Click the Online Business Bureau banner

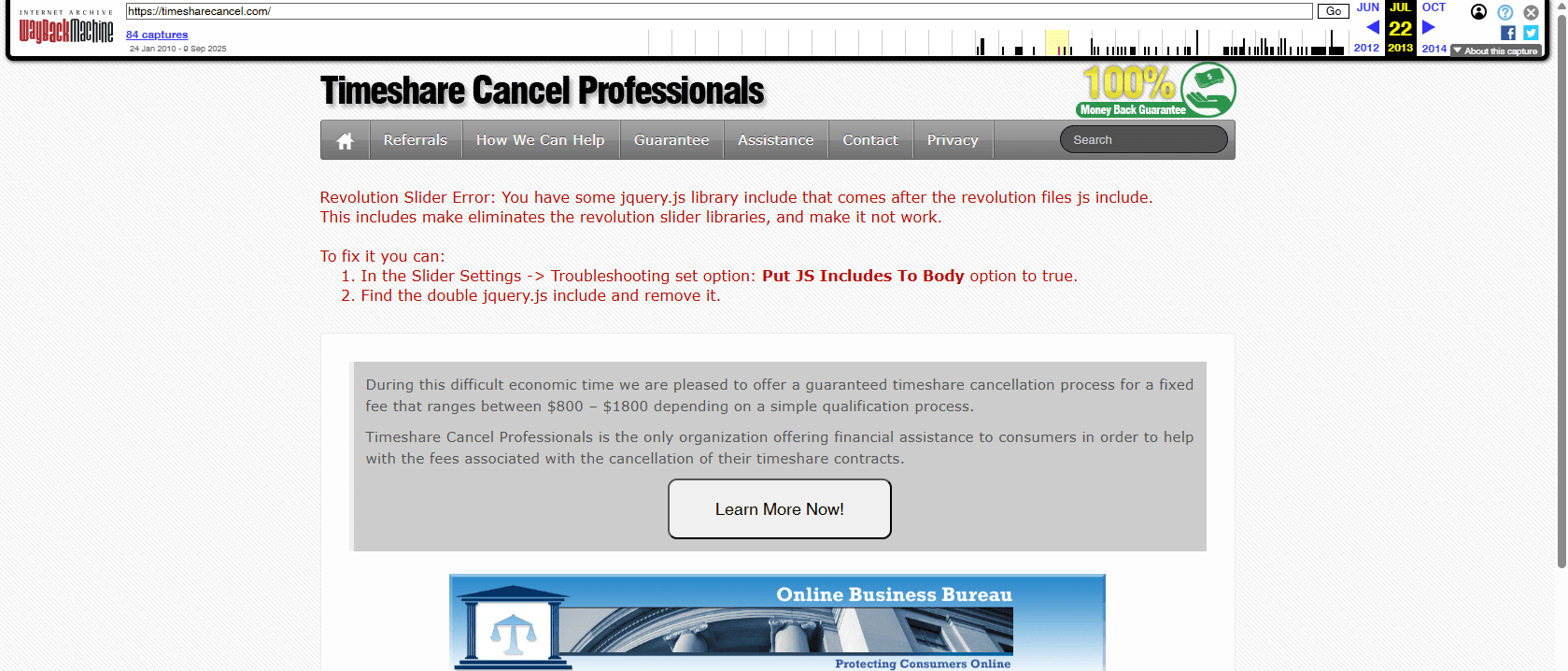click(777, 621)
